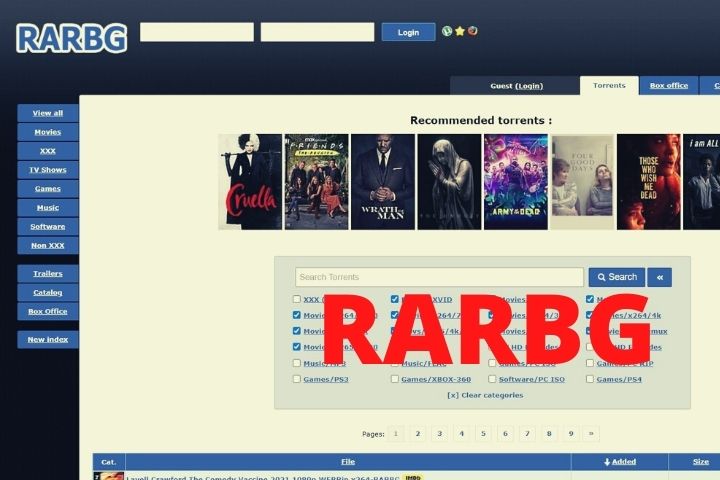
Task: Go to page 9 of results
Action: pyautogui.click(x=571, y=434)
